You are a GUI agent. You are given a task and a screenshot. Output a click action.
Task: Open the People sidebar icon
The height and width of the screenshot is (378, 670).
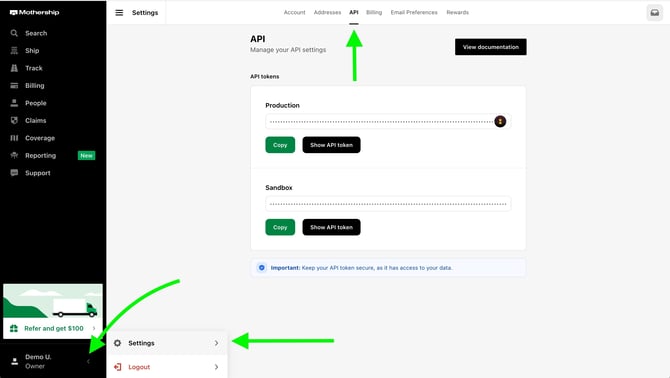click(14, 103)
